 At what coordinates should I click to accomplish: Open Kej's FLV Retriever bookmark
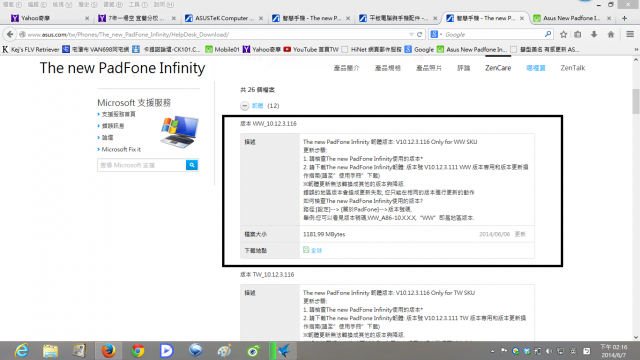click(x=31, y=49)
